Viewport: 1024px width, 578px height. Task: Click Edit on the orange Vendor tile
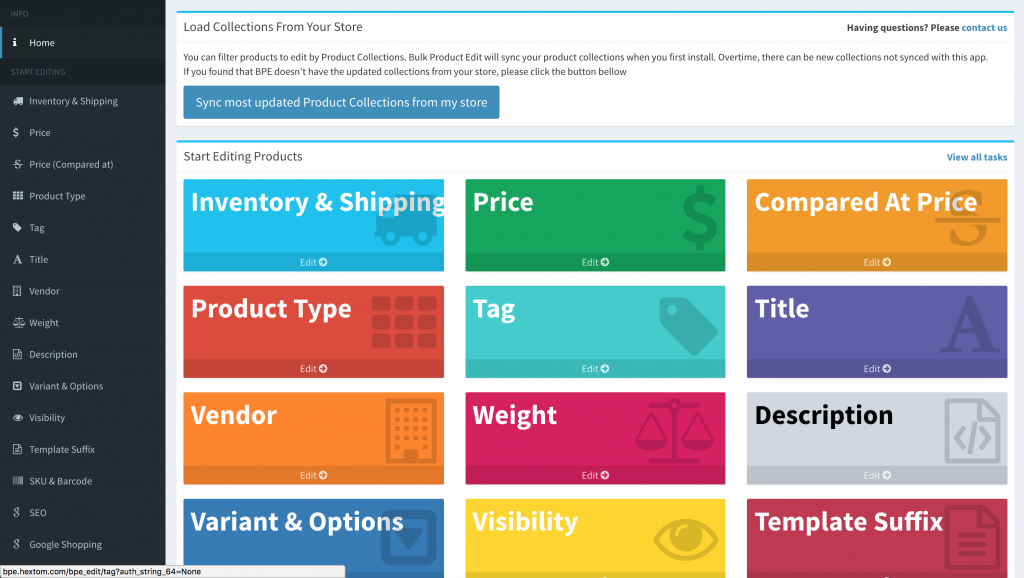[313, 475]
